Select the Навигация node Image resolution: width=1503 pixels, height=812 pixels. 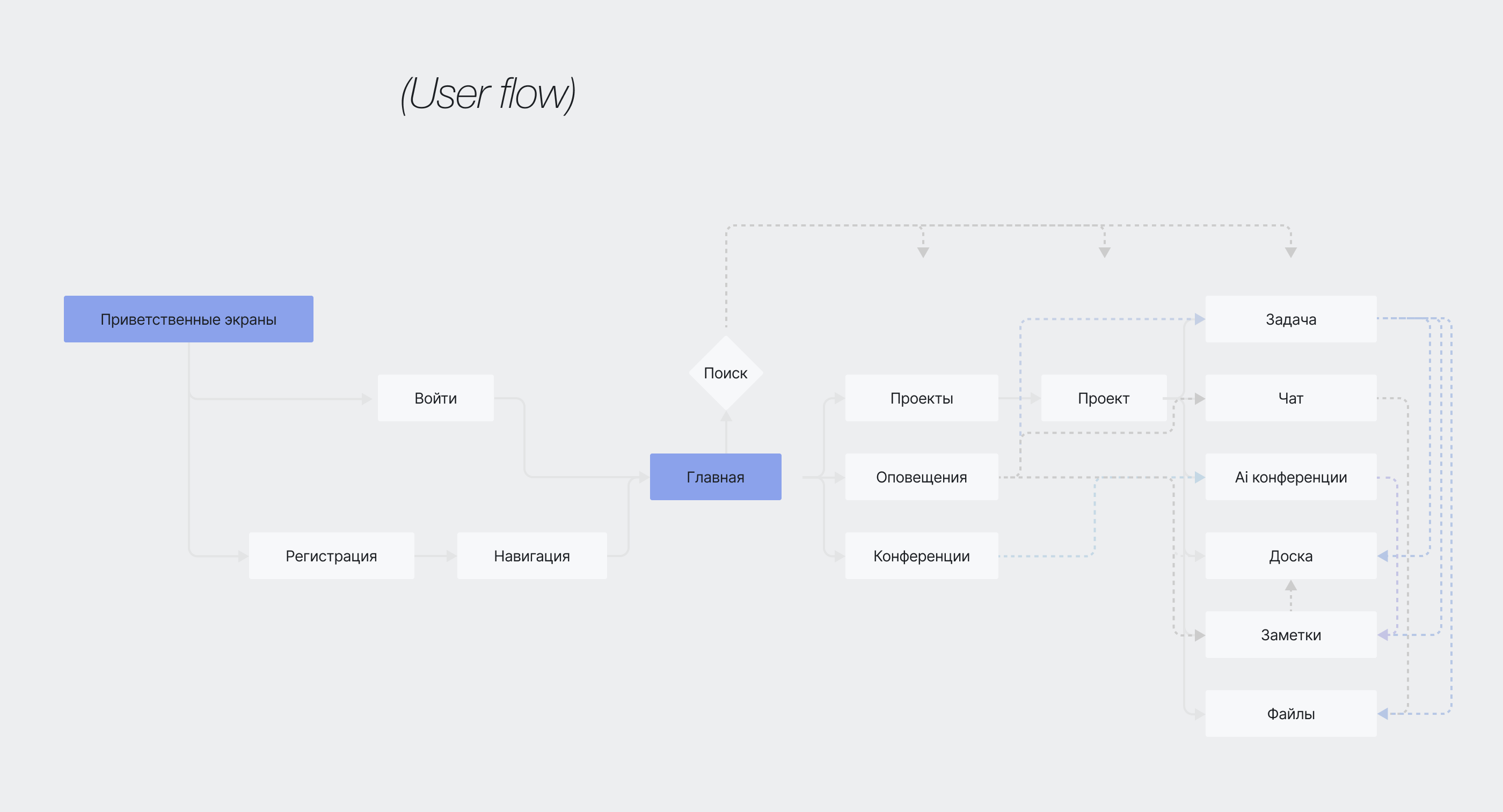coord(531,555)
